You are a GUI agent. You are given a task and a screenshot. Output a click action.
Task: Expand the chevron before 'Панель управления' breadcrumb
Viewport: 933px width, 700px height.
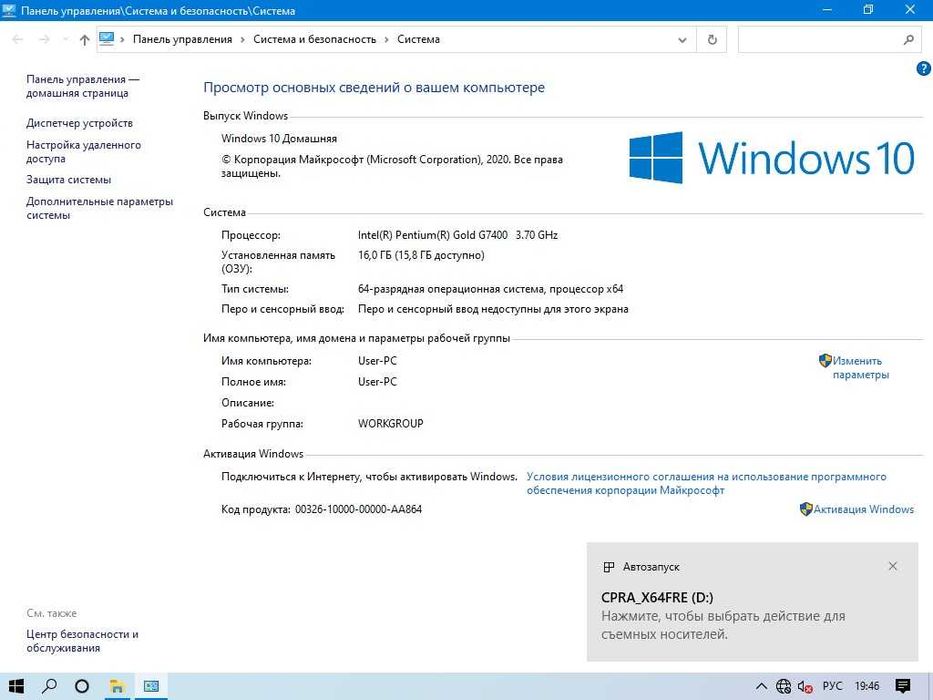[123, 40]
